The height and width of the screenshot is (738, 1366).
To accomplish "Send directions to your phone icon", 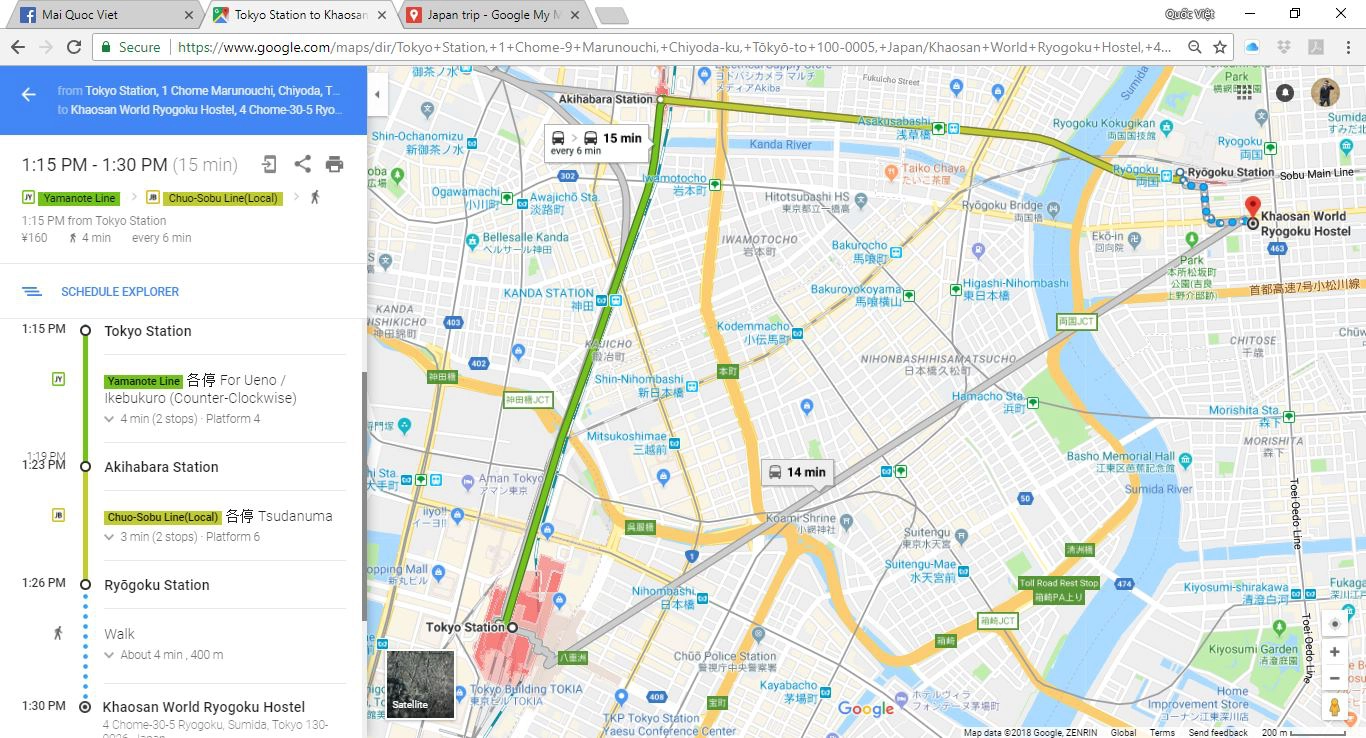I will (x=269, y=164).
